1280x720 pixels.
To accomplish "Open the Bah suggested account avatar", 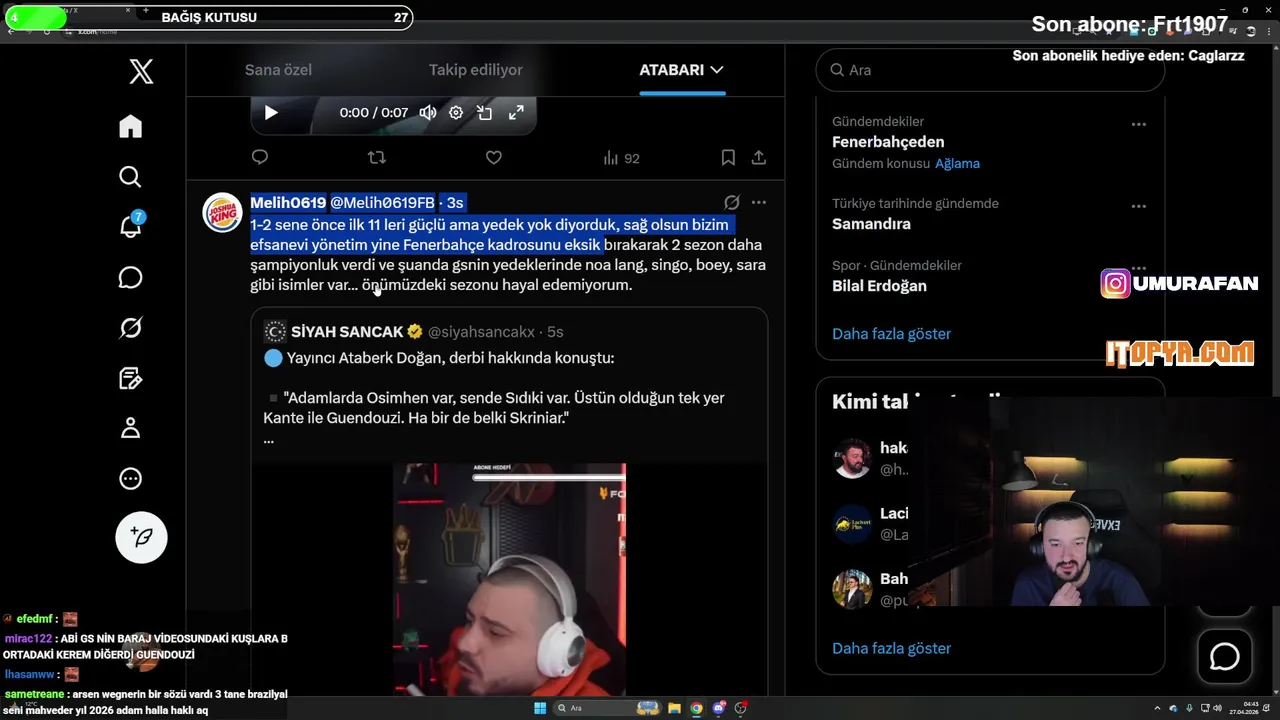I will [852, 590].
